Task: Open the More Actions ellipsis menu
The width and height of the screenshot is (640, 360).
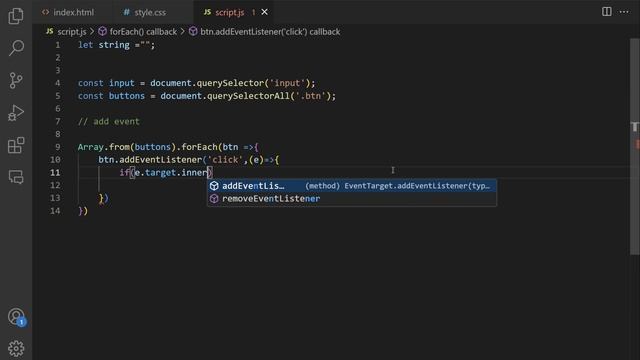Action: (x=624, y=12)
